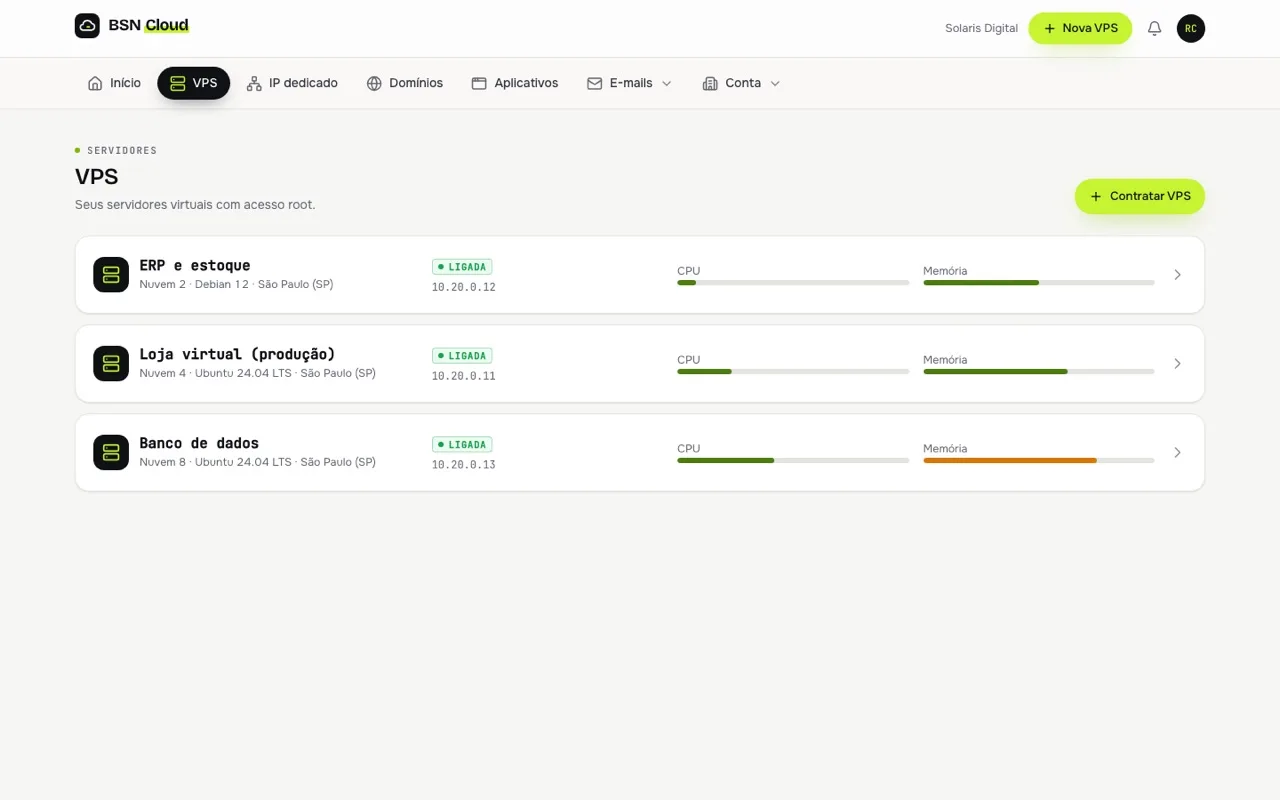Click the LIGADA badge for Banco de dados

click(x=462, y=445)
